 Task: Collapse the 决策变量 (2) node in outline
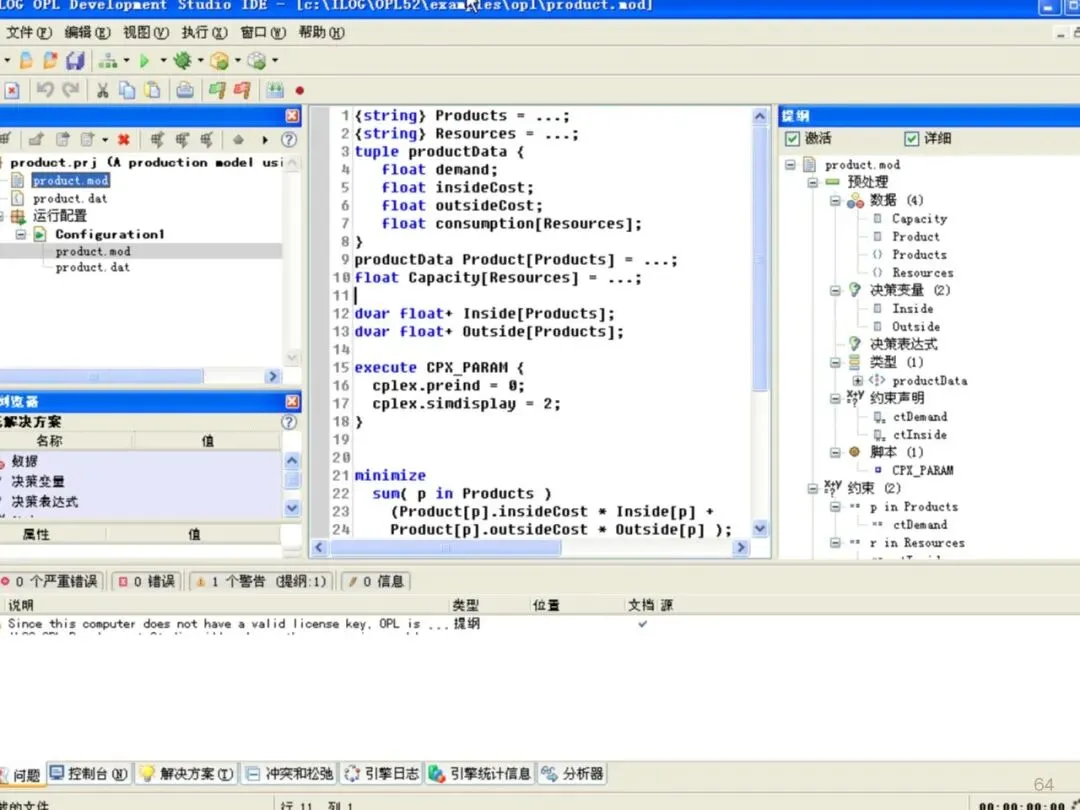coord(835,291)
